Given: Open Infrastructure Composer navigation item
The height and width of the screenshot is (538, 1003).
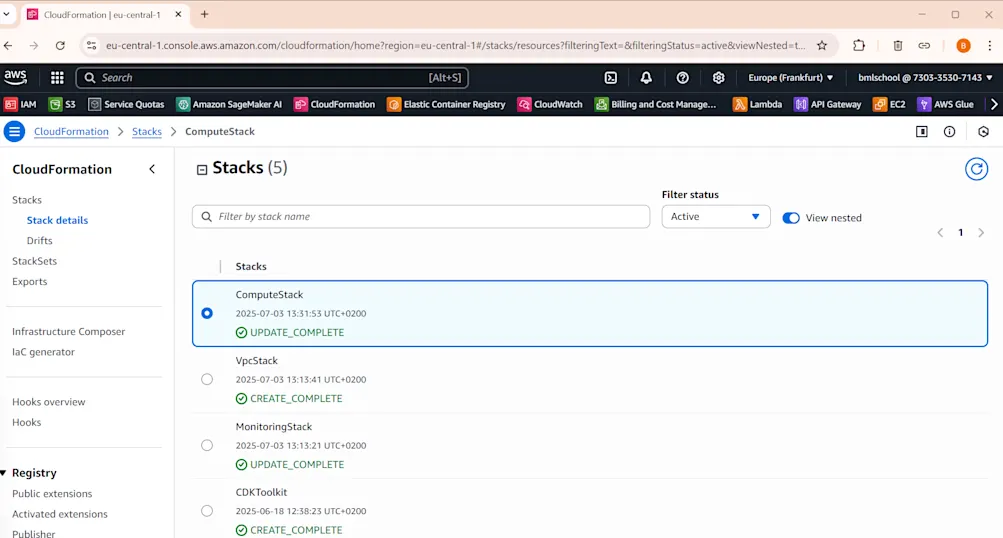Looking at the screenshot, I should tap(68, 331).
